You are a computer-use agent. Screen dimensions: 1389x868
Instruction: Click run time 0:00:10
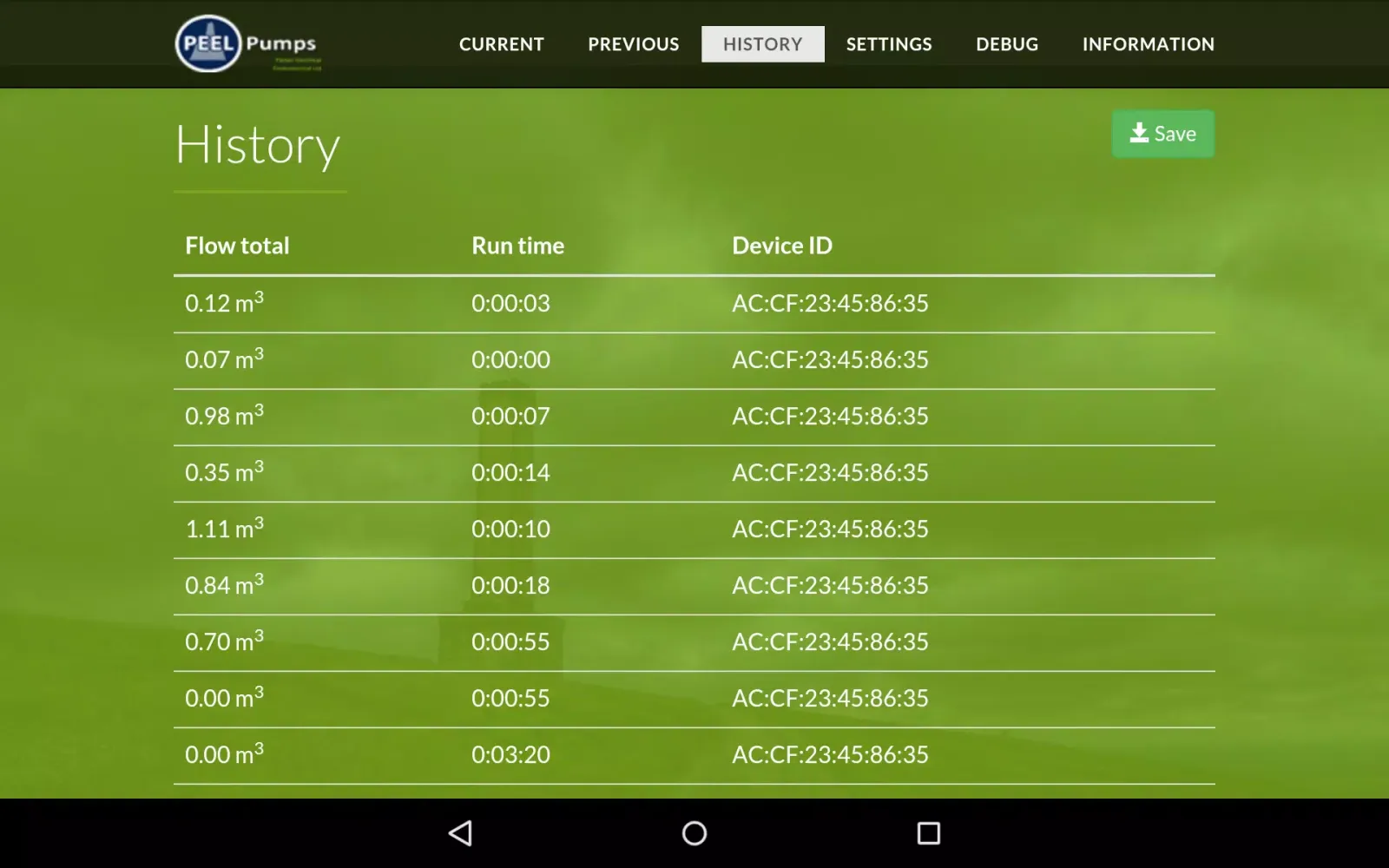pyautogui.click(x=510, y=529)
